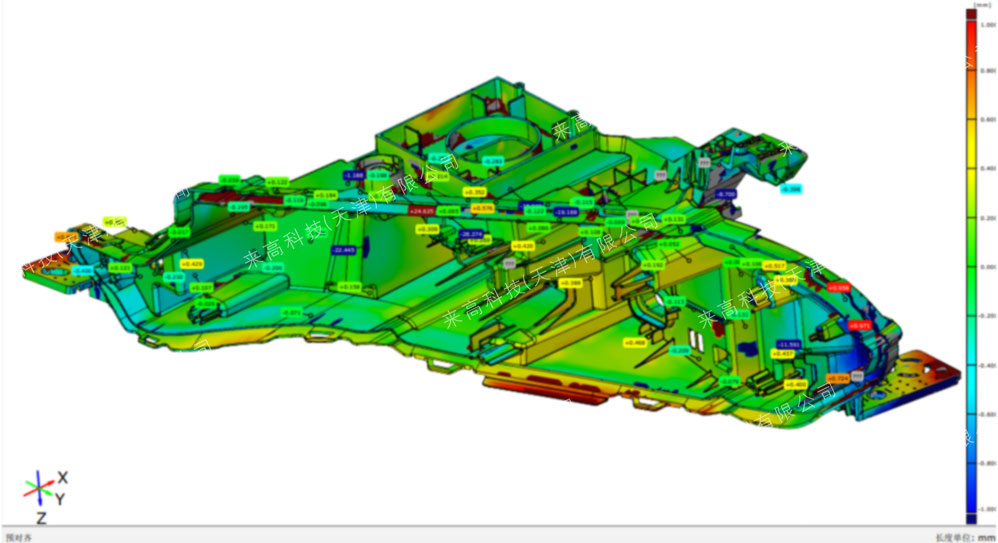The image size is (998, 543).
Task: Click the dark blue bottom cap of color legend
Action: point(971,517)
